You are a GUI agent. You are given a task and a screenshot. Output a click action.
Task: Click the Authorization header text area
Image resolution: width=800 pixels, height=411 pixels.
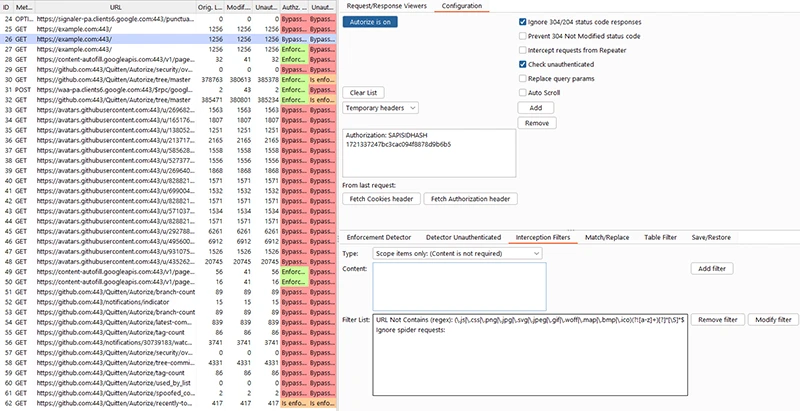click(429, 153)
